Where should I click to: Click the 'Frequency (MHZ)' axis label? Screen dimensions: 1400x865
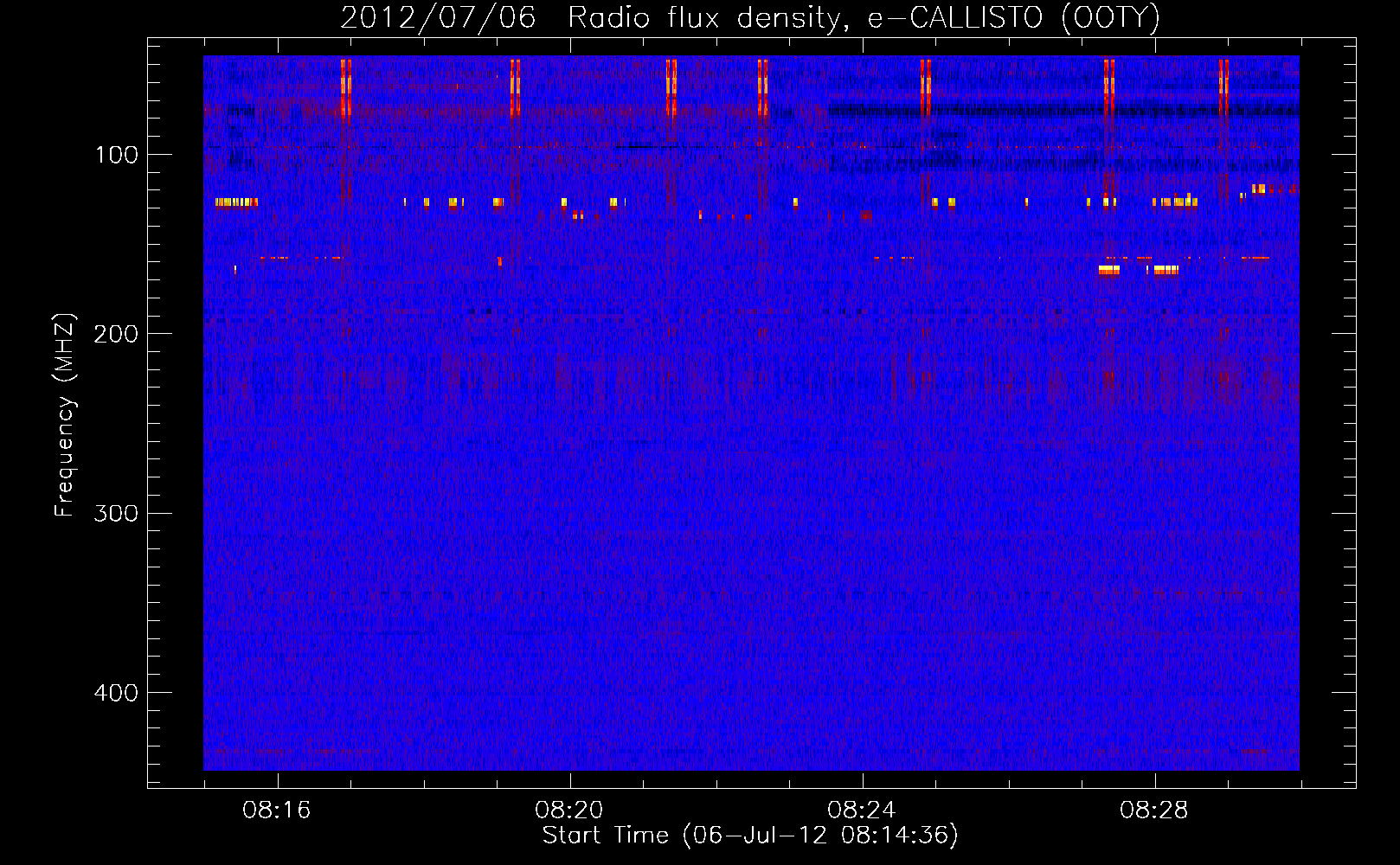[x=65, y=415]
